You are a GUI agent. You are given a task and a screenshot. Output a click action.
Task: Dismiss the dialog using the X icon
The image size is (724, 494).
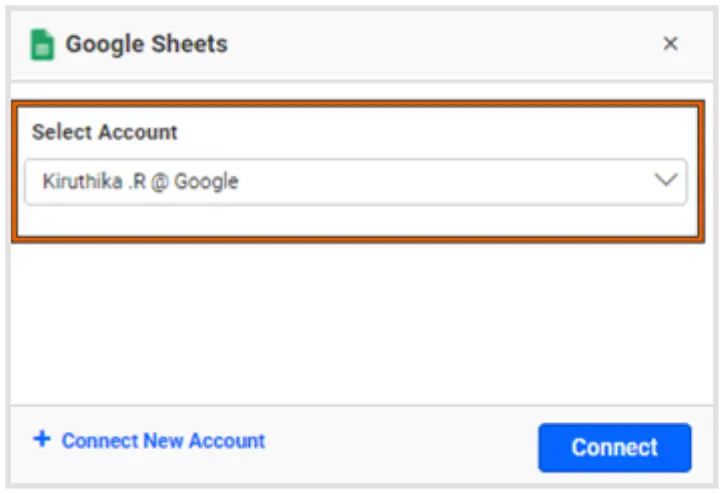(x=670, y=44)
